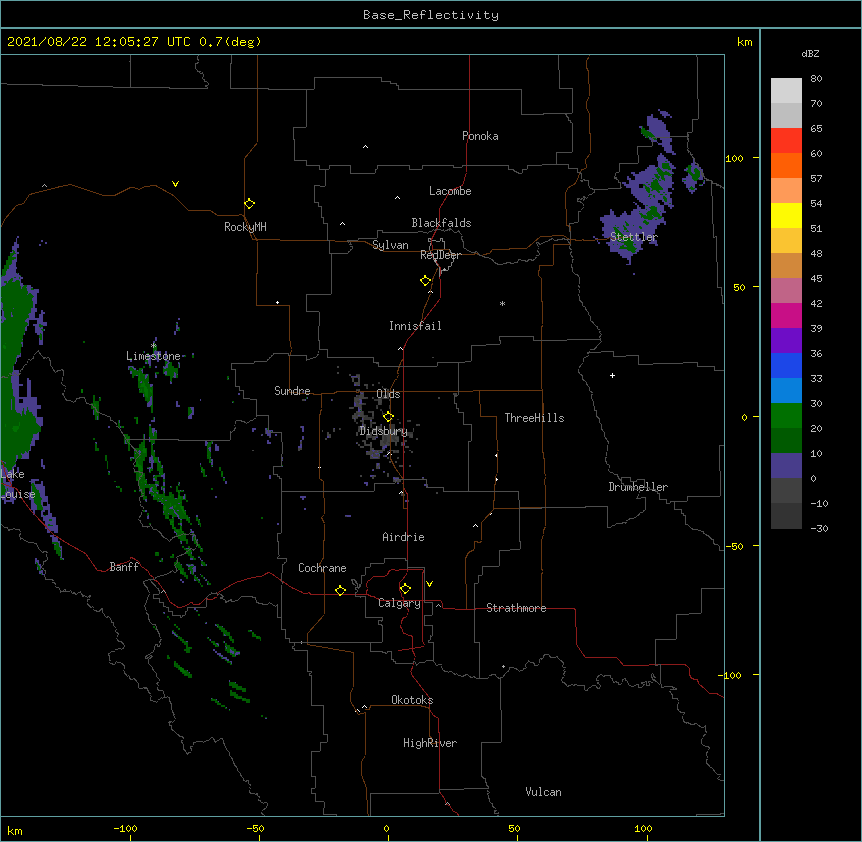Viewport: 862px width, 842px height.
Task: Click the white plus marker north of Drumheller
Action: (612, 375)
